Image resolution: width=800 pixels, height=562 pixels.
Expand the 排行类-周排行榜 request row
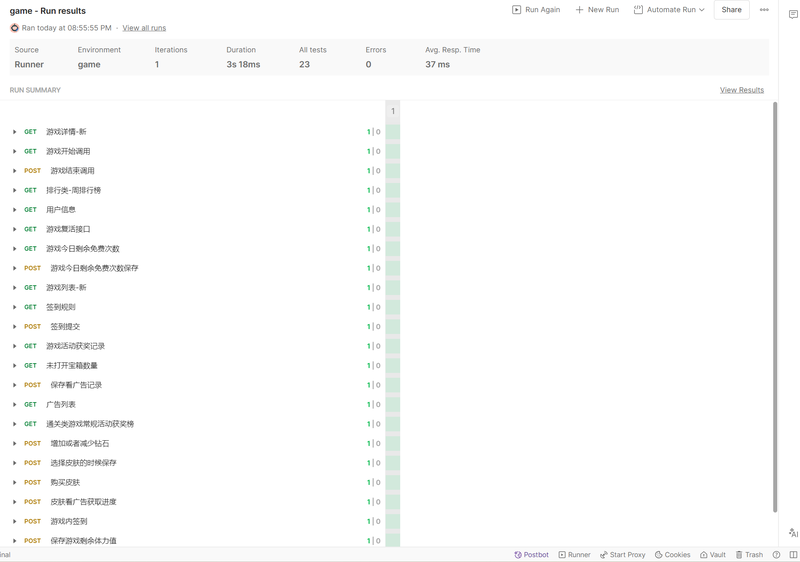coord(14,190)
